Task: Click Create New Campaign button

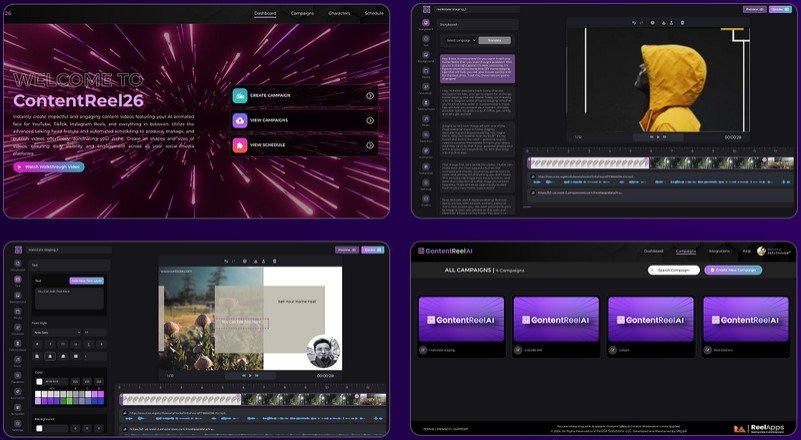Action: coord(733,270)
